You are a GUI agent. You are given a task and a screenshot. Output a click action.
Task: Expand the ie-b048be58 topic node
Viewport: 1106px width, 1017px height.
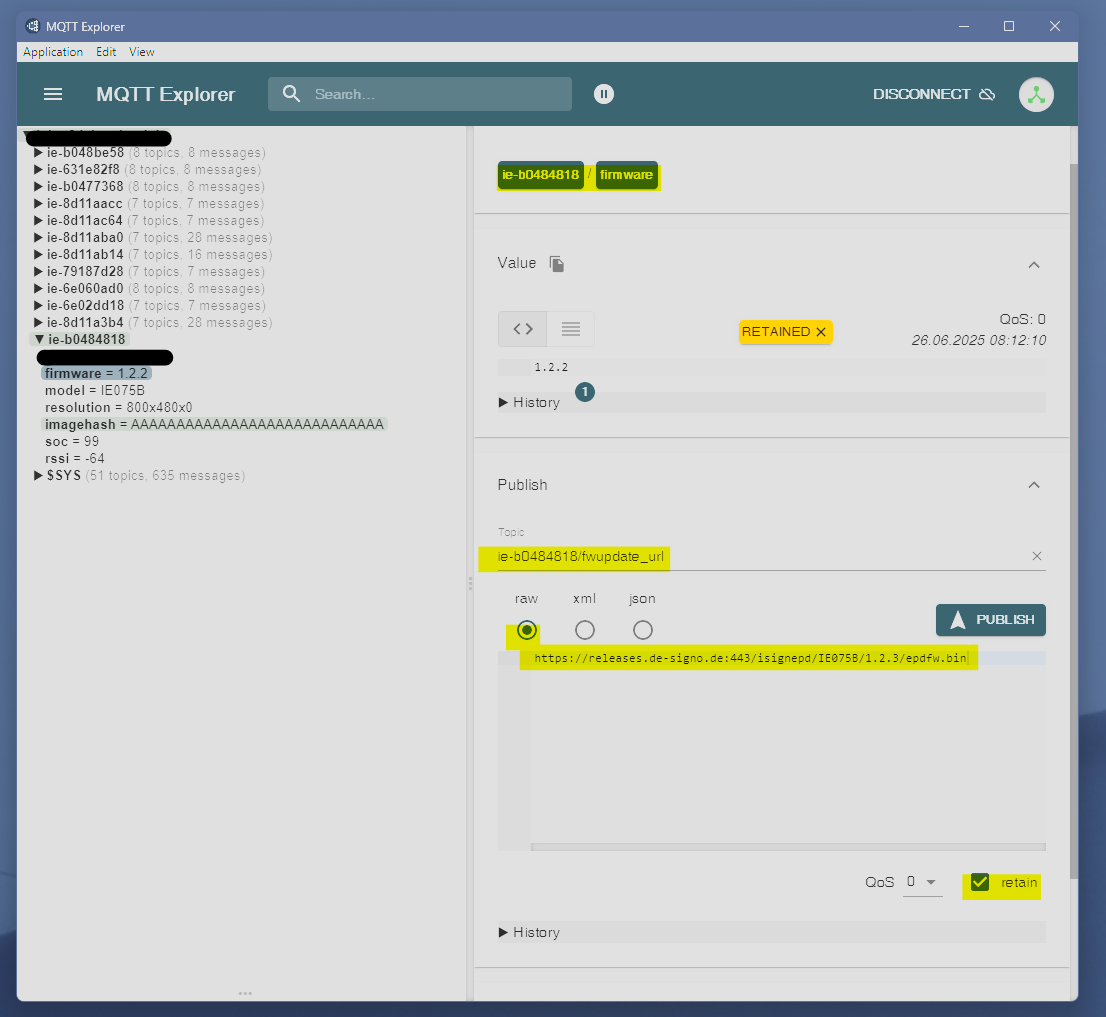pyautogui.click(x=38, y=152)
